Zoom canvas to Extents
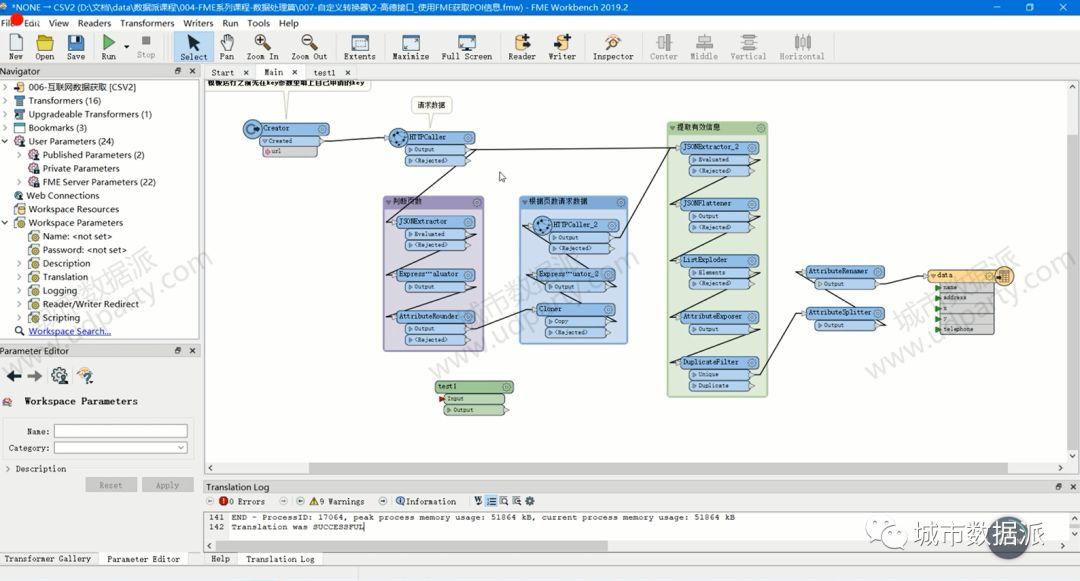The width and height of the screenshot is (1080, 581). pyautogui.click(x=360, y=47)
